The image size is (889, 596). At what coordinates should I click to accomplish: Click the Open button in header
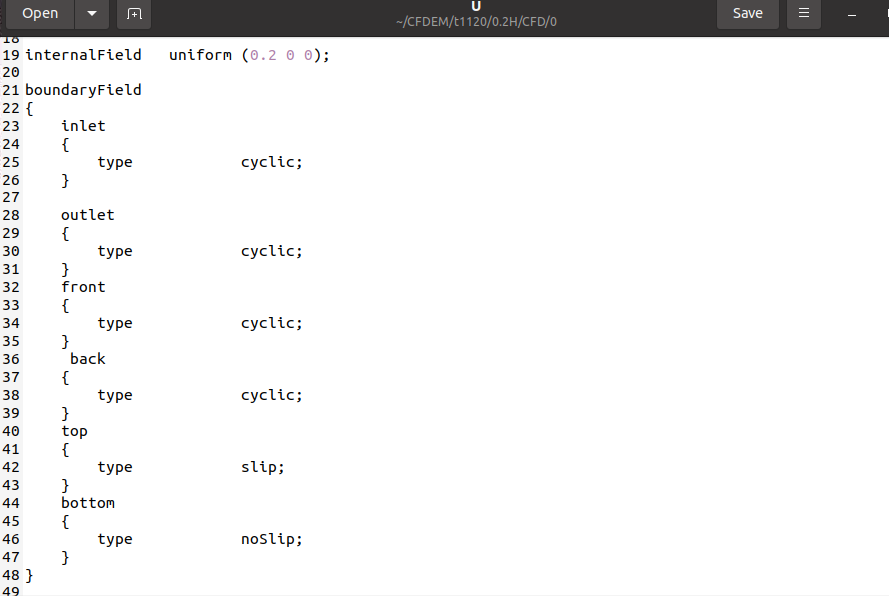pyautogui.click(x=40, y=14)
